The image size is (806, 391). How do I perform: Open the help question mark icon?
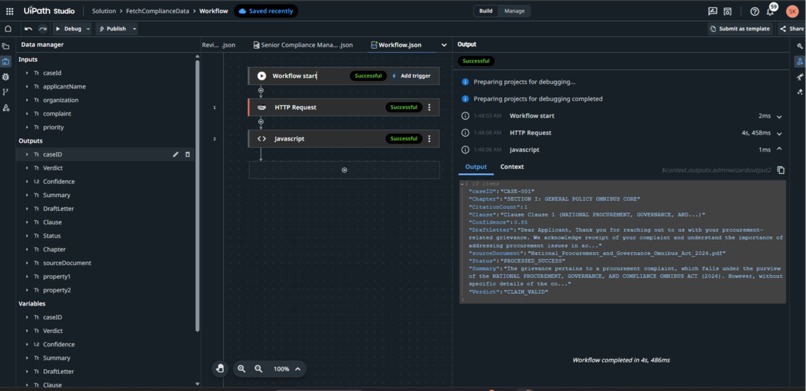pyautogui.click(x=755, y=11)
